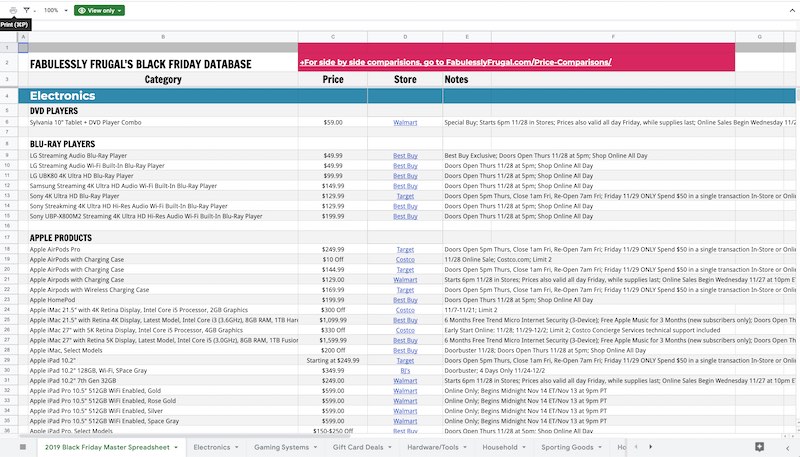This screenshot has height=457, width=800.
Task: Click the 'BLU-RAY PLAYERS' subheading cell
Action: point(163,144)
